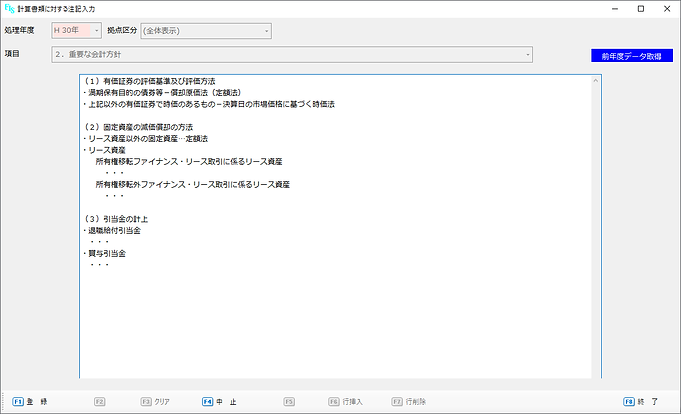Click the F4 中止 button
The height and width of the screenshot is (414, 681).
coord(219,402)
